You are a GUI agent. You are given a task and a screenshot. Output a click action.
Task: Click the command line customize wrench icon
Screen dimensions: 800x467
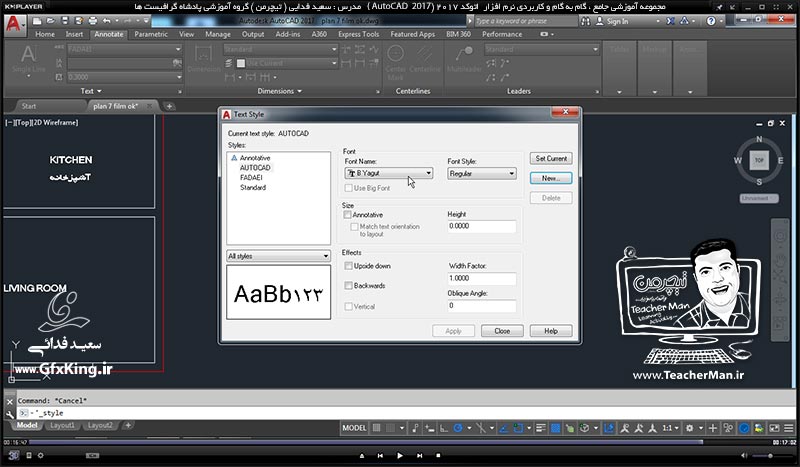pyautogui.click(x=10, y=414)
